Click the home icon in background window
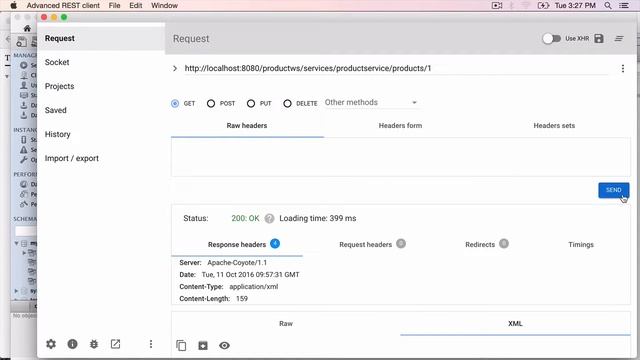 (27, 29)
